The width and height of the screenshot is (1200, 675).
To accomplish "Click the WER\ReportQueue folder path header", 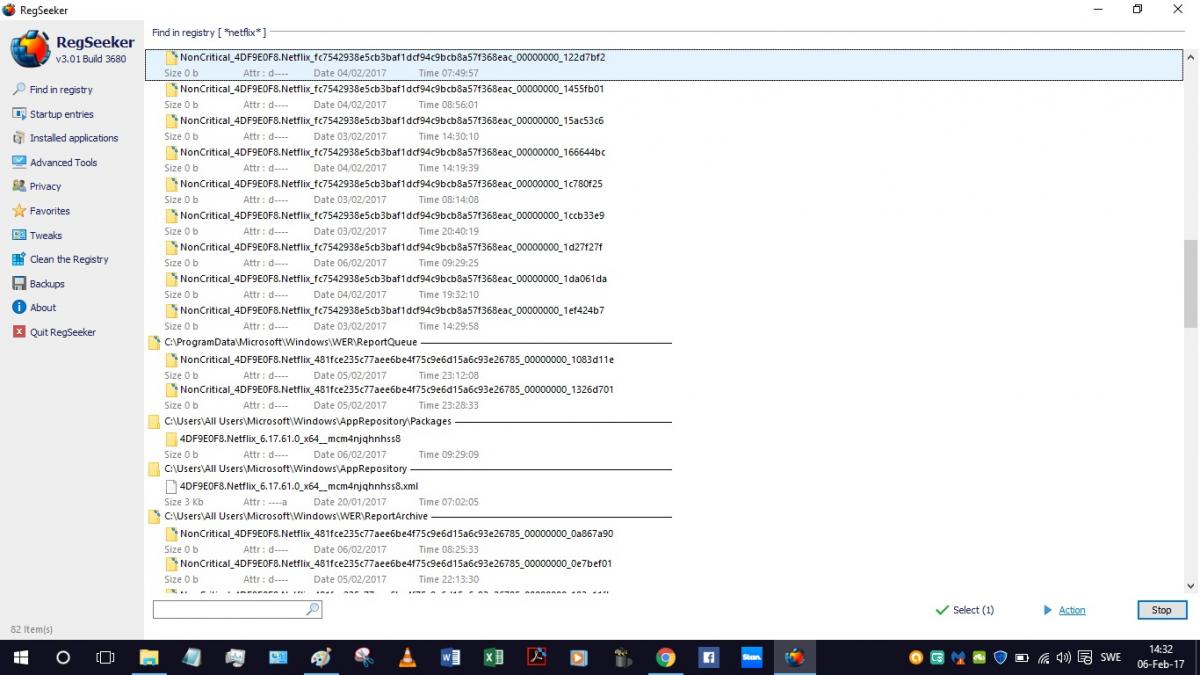I will pyautogui.click(x=291, y=342).
